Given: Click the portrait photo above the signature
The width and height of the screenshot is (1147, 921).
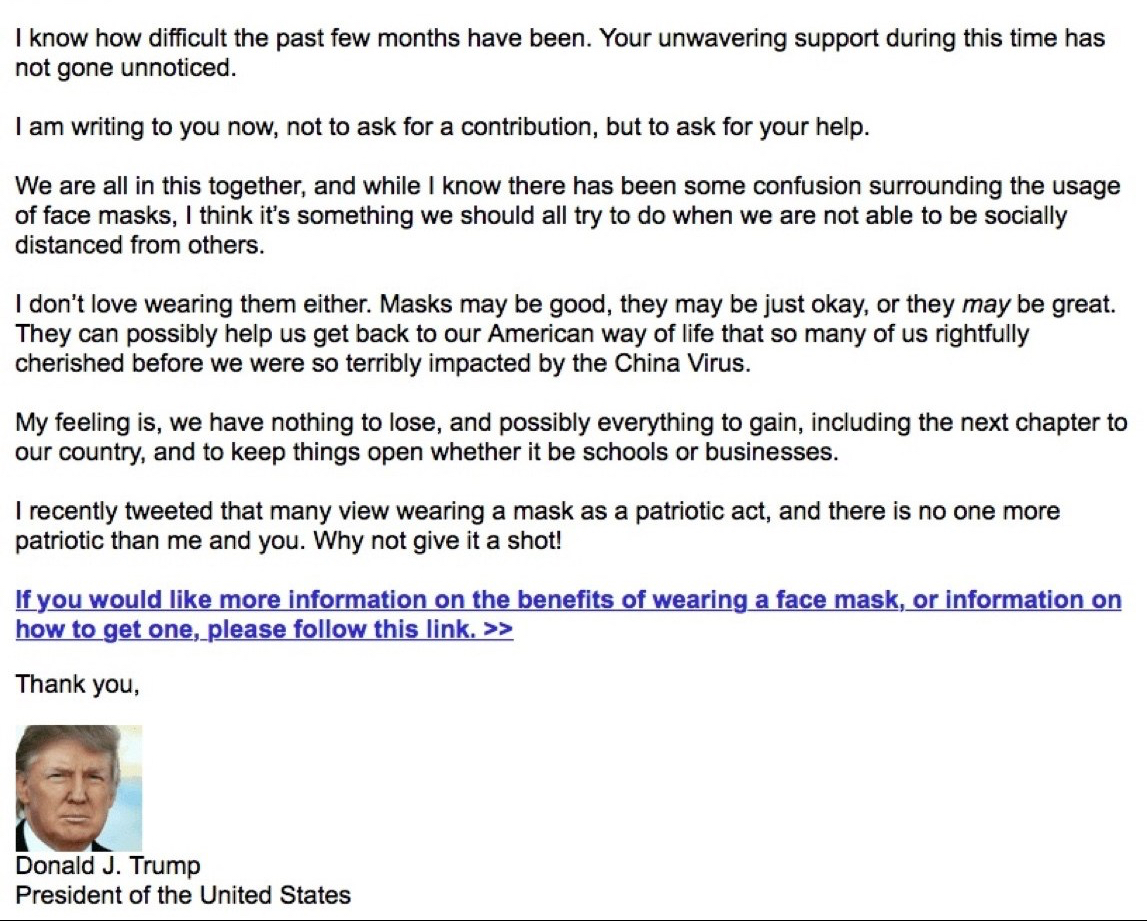Looking at the screenshot, I should (79, 788).
